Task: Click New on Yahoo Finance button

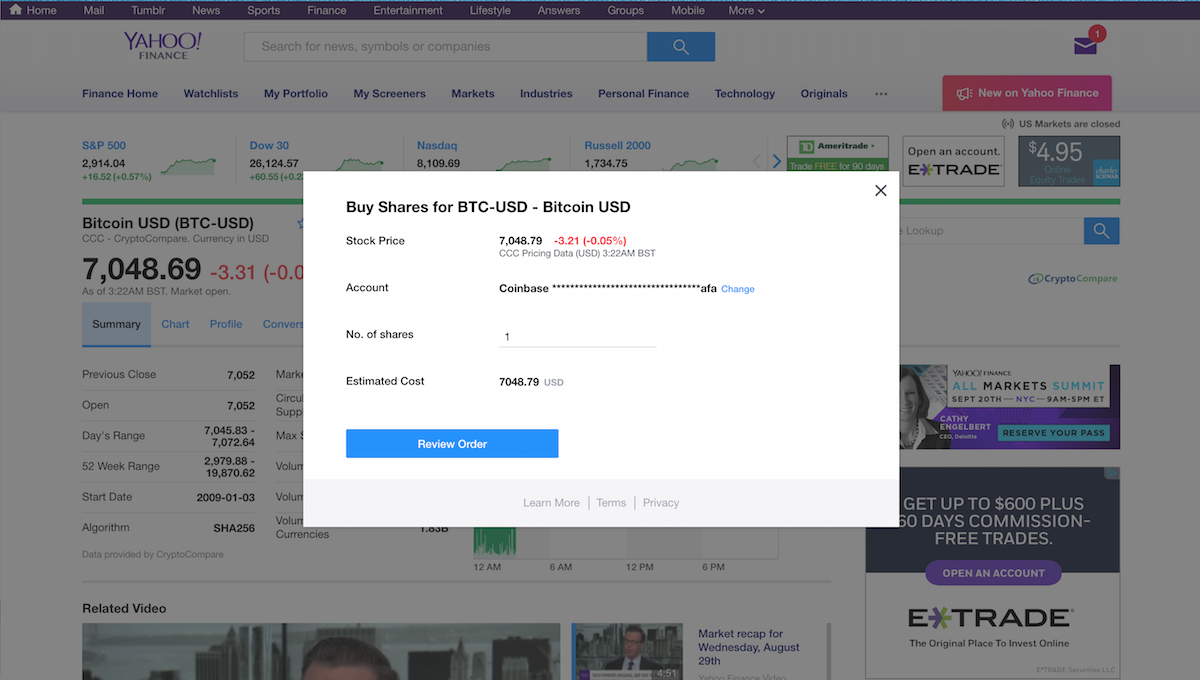Action: [x=1027, y=93]
